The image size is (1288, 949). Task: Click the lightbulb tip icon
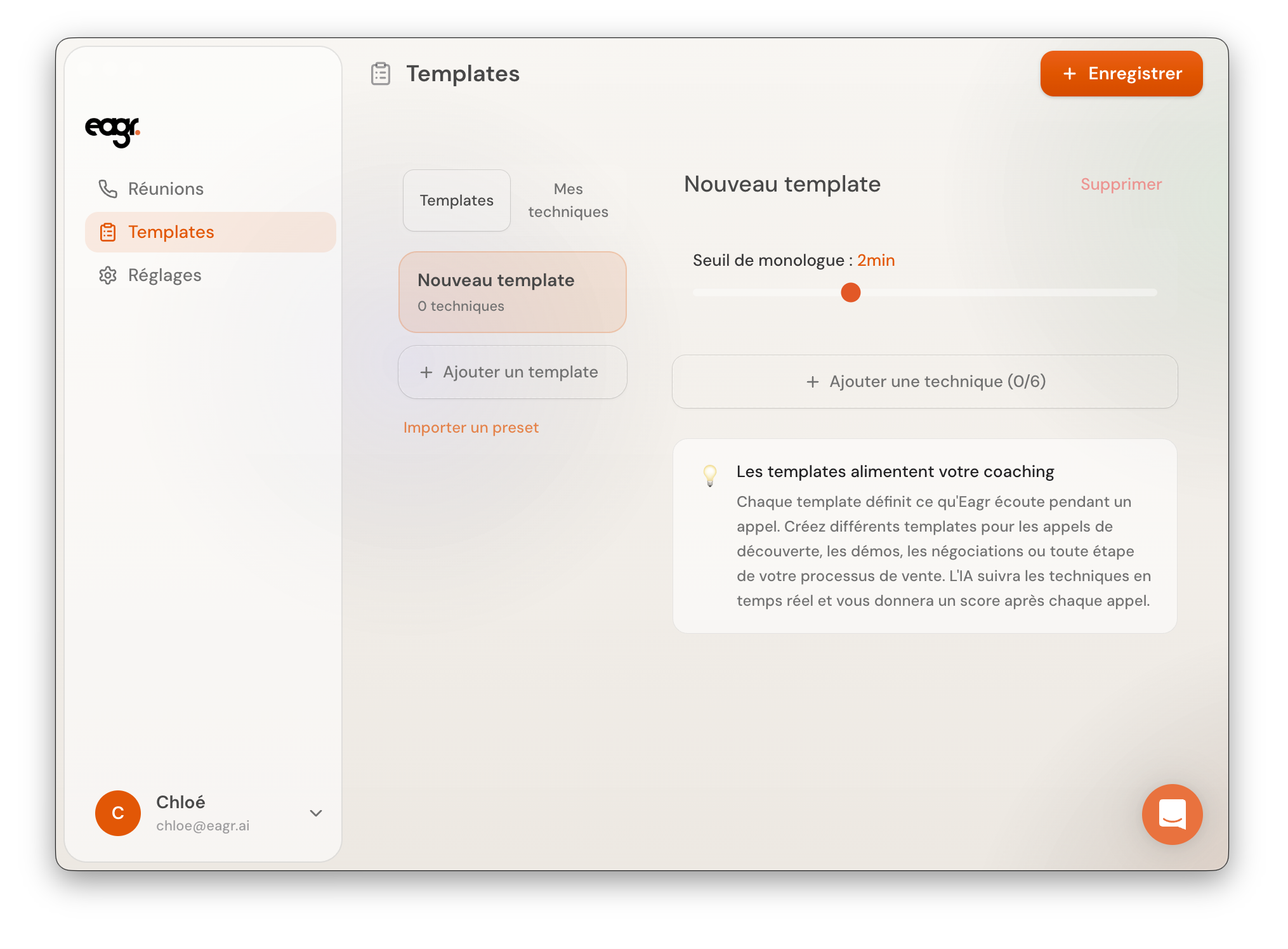[710, 474]
